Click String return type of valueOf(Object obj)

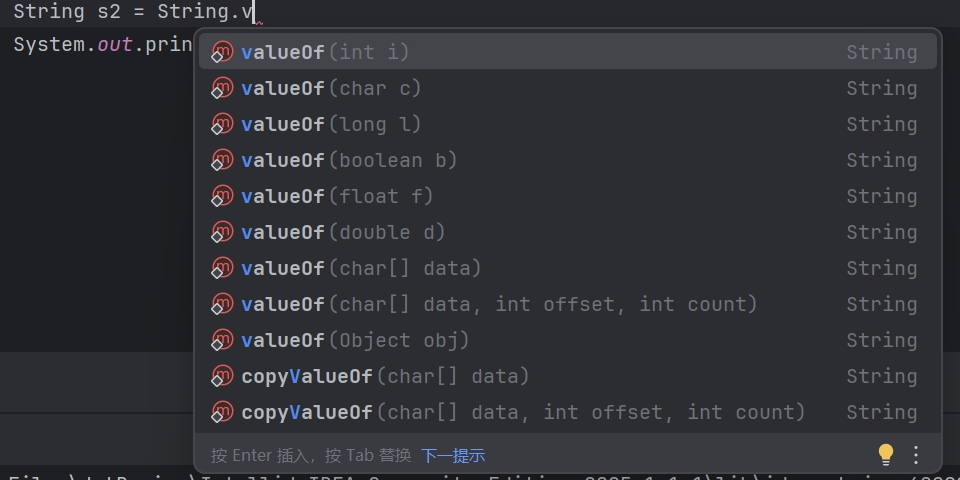882,340
